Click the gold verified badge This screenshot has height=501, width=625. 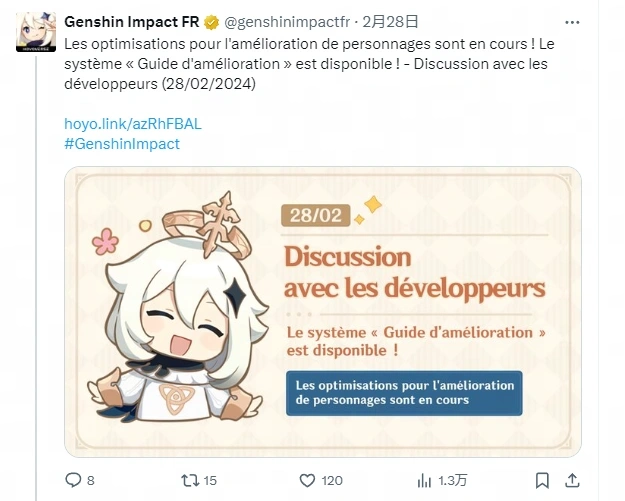point(211,22)
